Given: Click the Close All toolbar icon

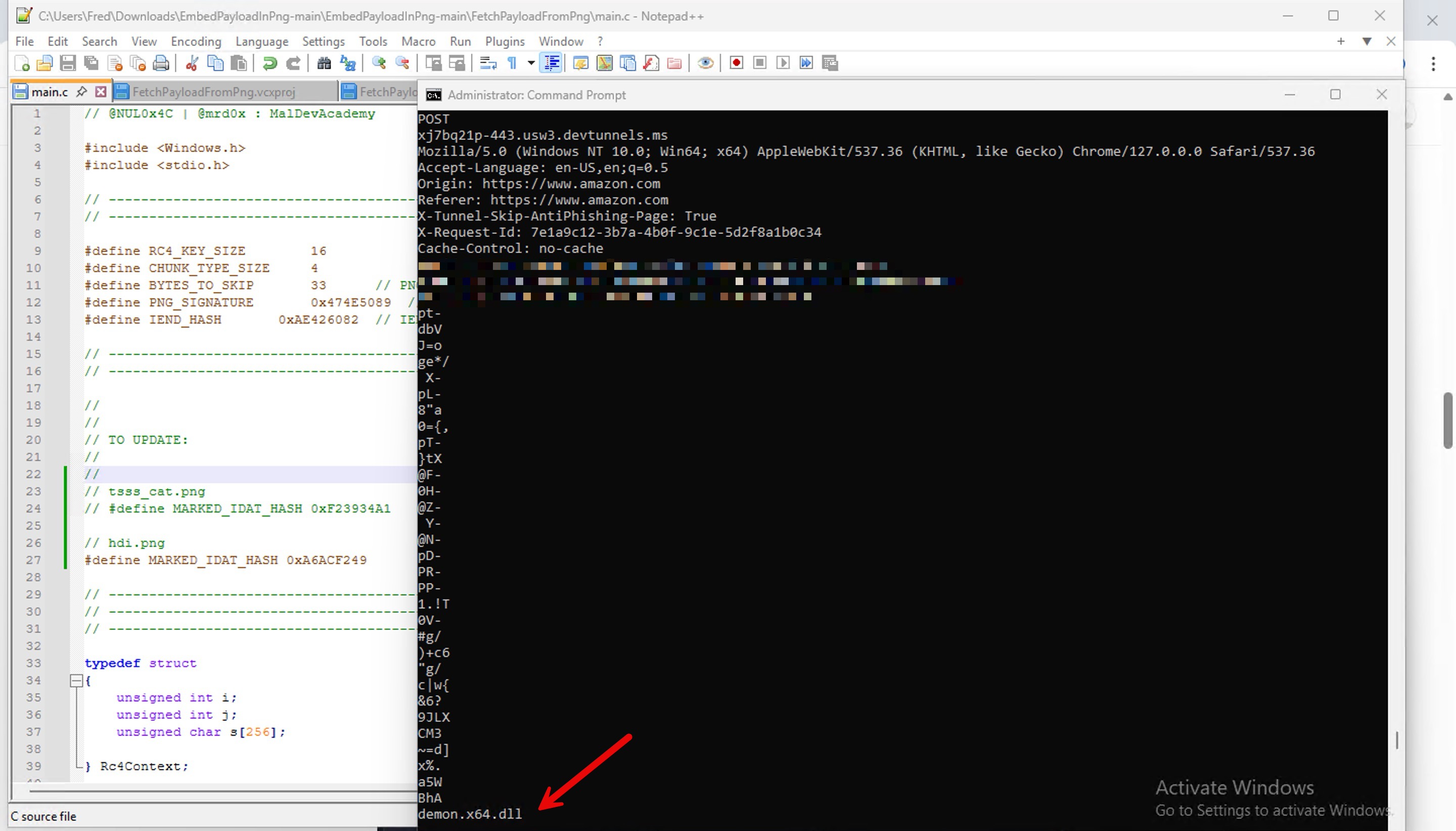Looking at the screenshot, I should pos(138,63).
